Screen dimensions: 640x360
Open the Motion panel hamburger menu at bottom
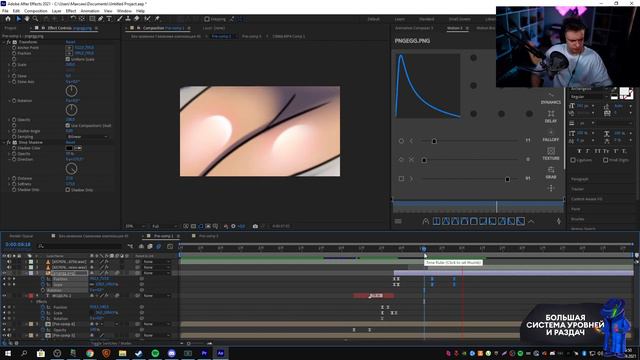(398, 221)
